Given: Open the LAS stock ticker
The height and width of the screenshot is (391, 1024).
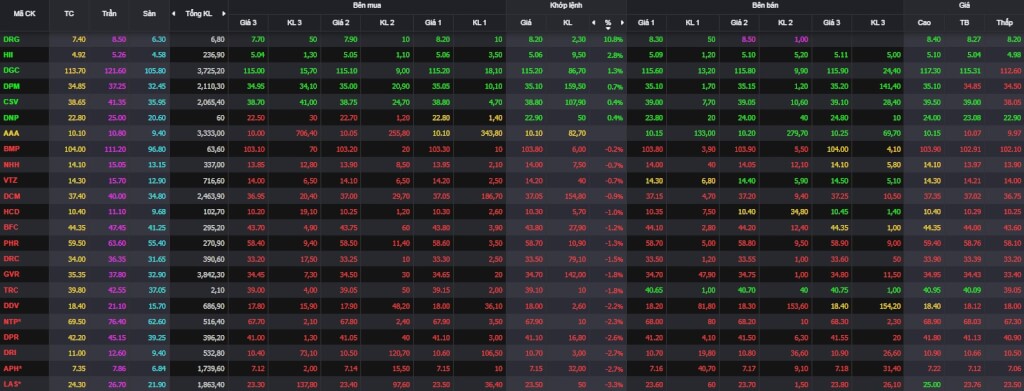Looking at the screenshot, I should tap(12, 384).
